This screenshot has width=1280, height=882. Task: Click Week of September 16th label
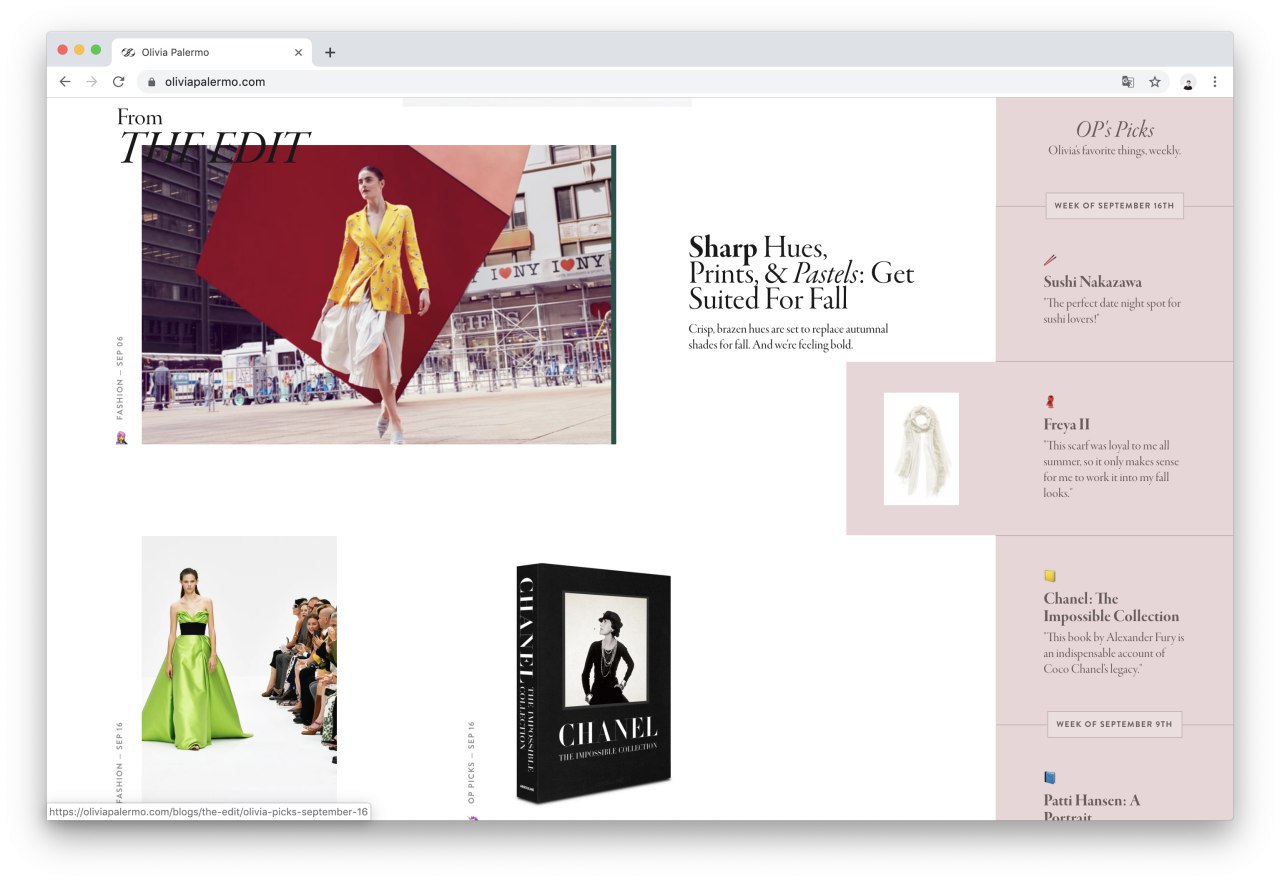click(1114, 205)
